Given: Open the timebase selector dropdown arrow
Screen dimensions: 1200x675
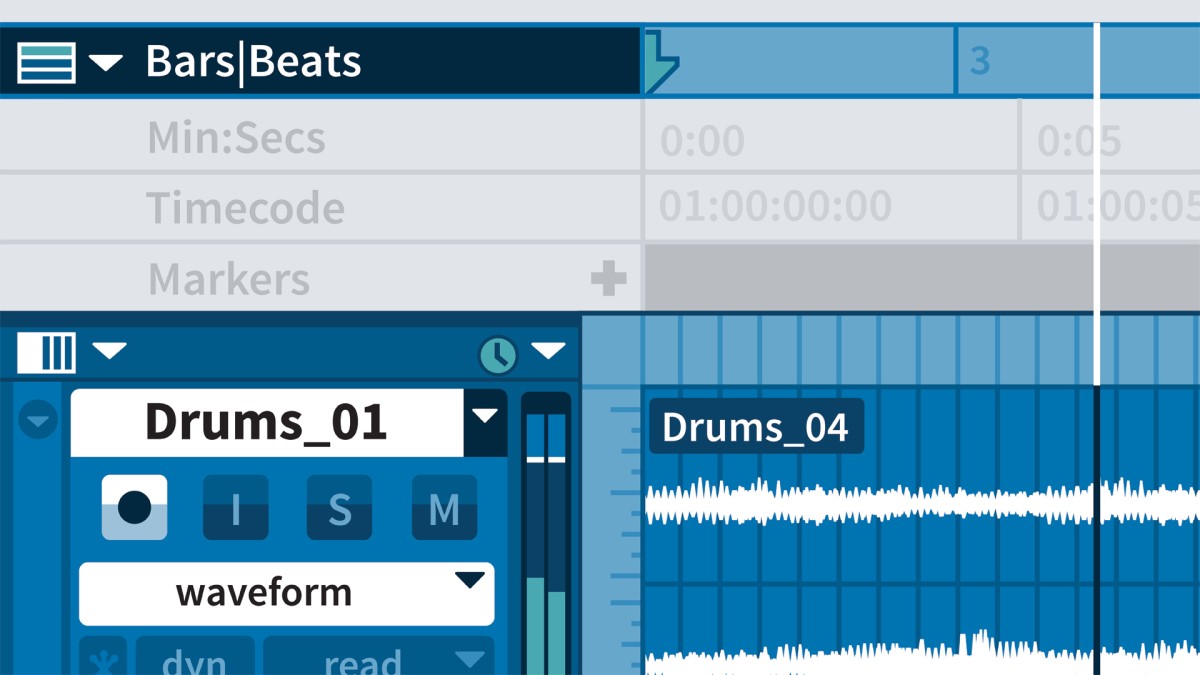Looking at the screenshot, I should pos(548,351).
